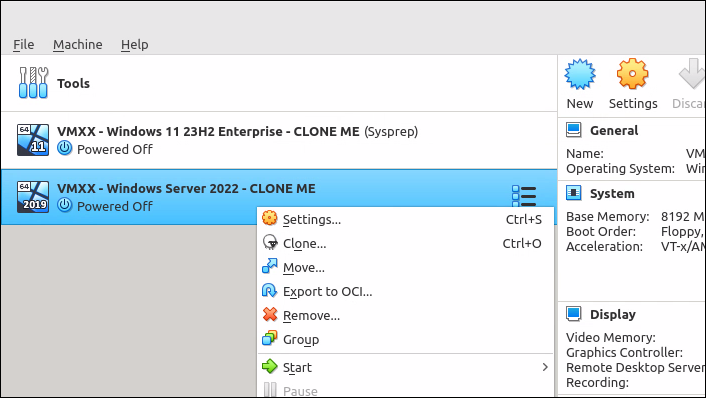Click the (Sysprep) snapshot text
The image size is (706, 398).
(x=391, y=132)
